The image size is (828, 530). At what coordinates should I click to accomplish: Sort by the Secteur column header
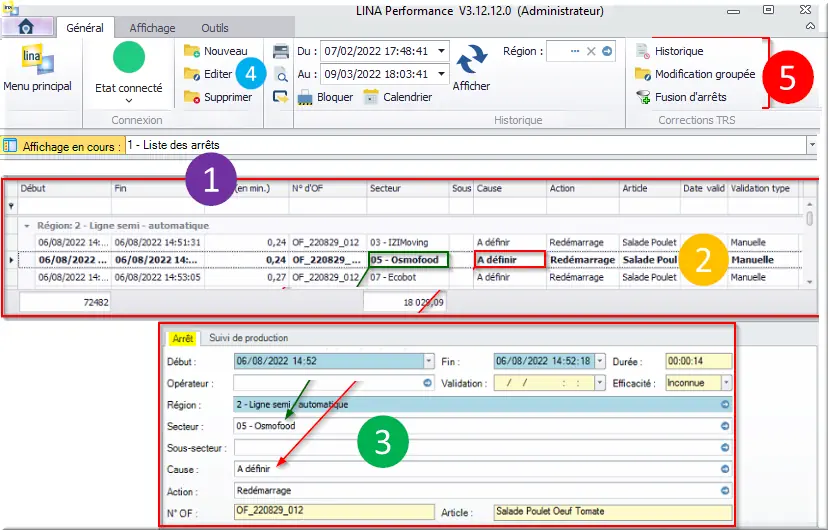click(x=407, y=188)
